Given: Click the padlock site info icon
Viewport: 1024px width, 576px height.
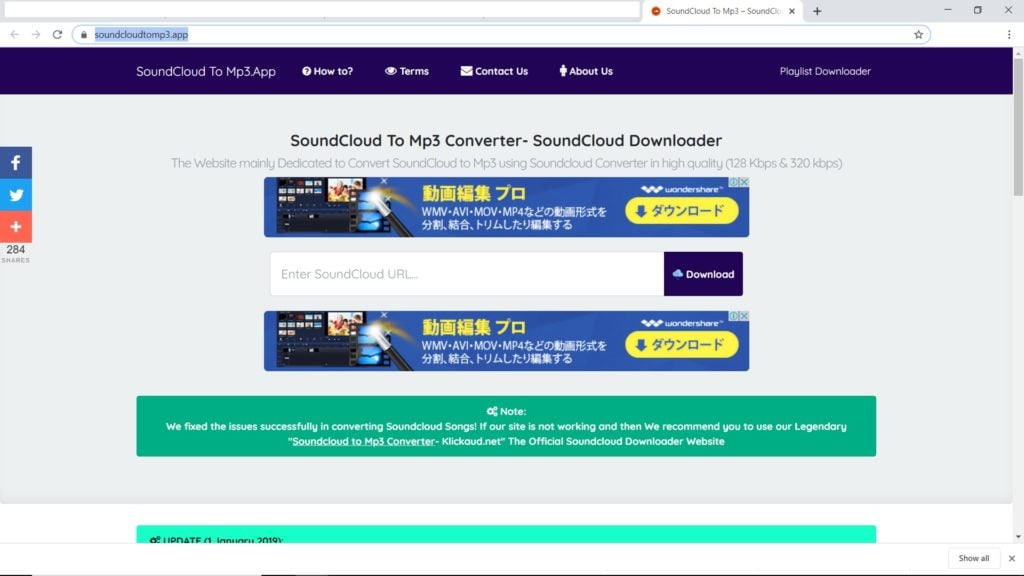Looking at the screenshot, I should (x=84, y=35).
